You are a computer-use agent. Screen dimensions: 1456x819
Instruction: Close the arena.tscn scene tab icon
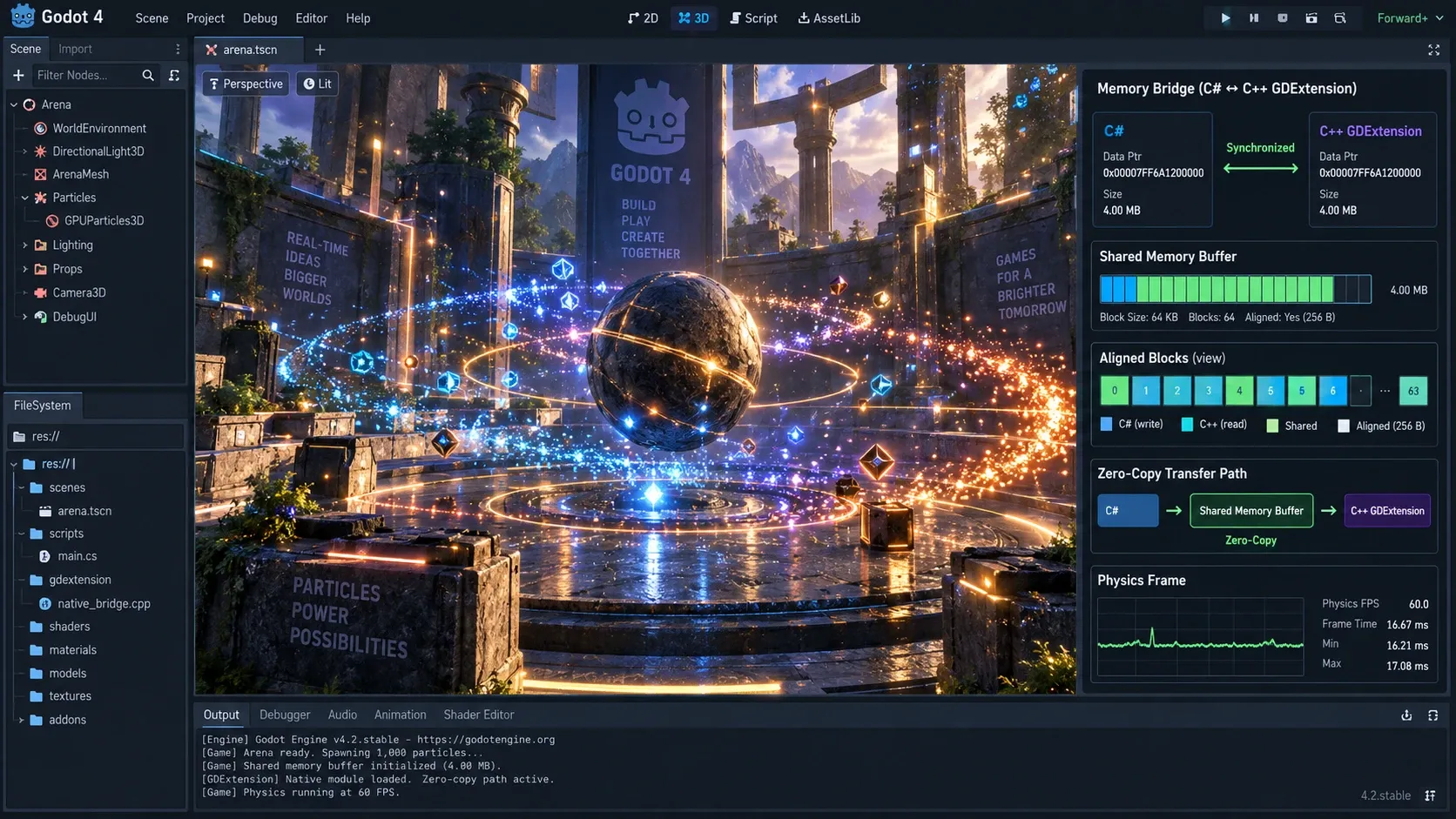[x=211, y=50]
